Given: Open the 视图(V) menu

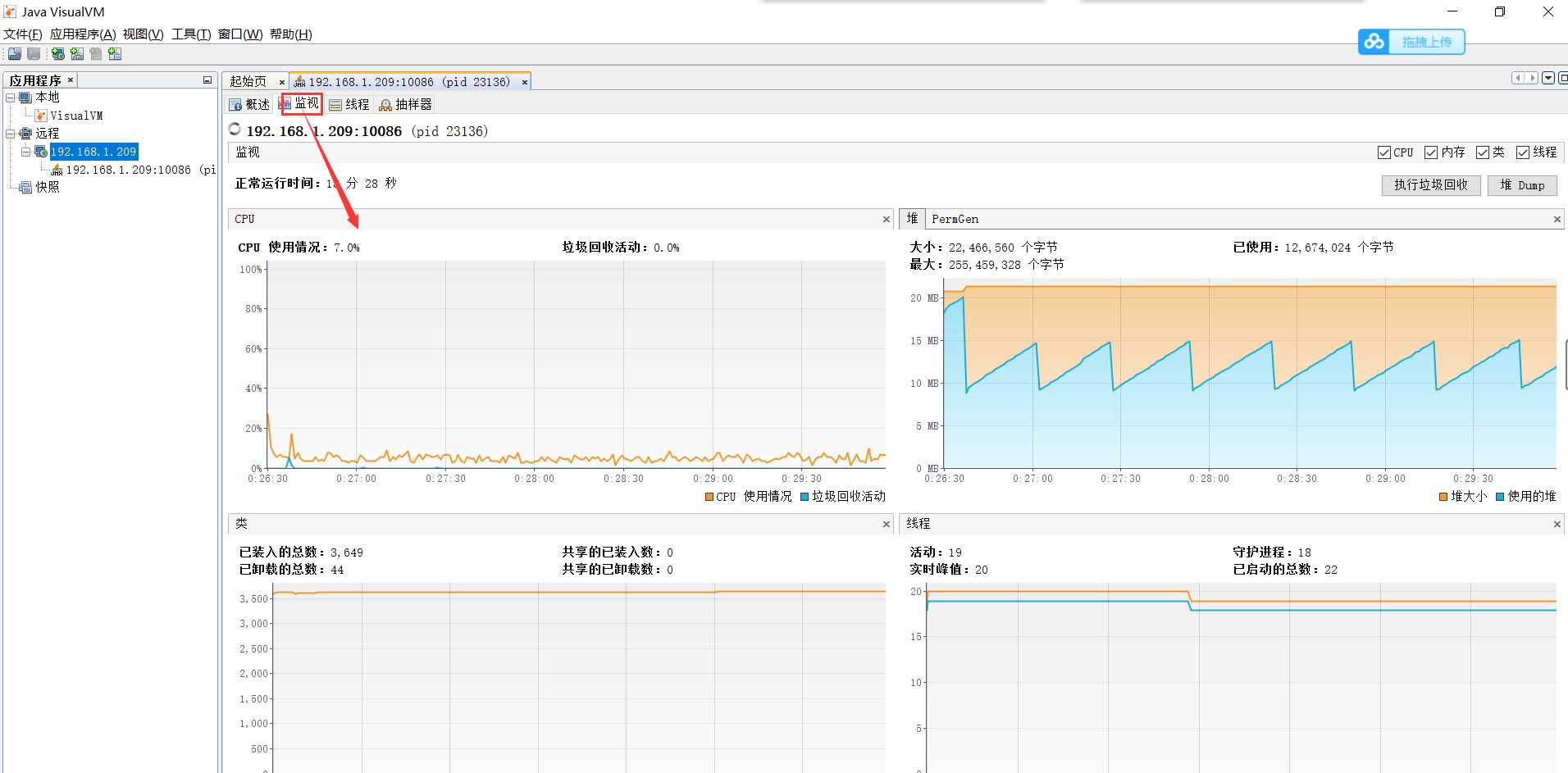Looking at the screenshot, I should (x=144, y=34).
